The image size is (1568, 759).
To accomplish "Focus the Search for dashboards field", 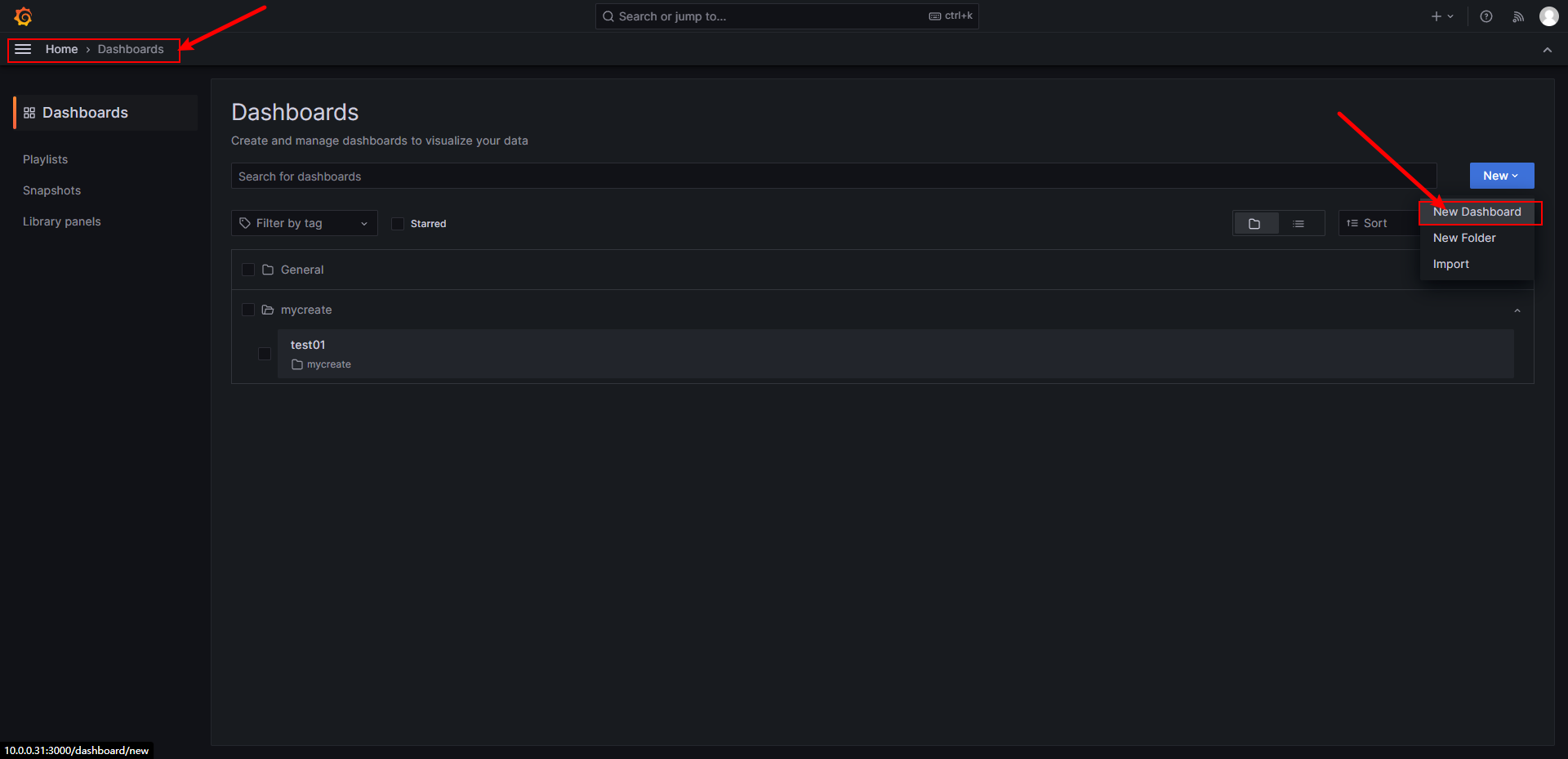I will (x=834, y=176).
